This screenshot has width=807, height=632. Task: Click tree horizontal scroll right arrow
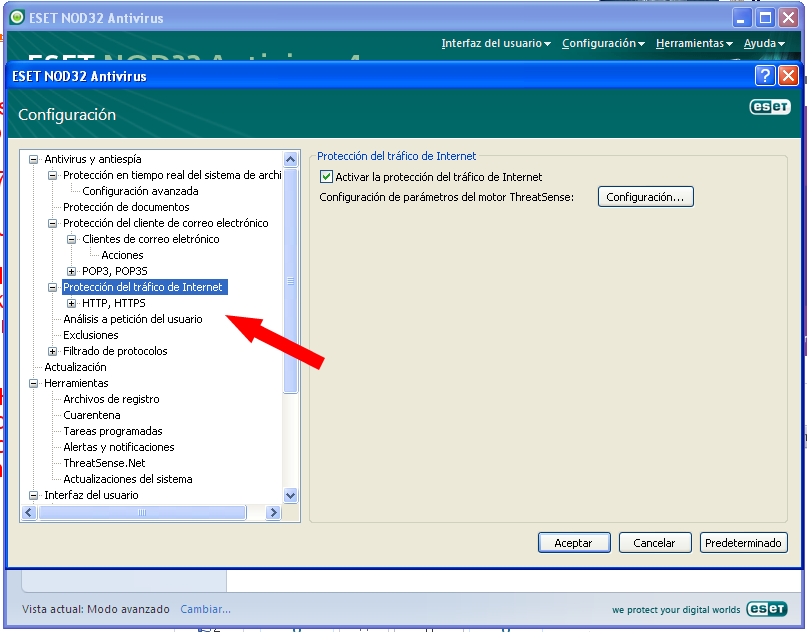(x=273, y=512)
